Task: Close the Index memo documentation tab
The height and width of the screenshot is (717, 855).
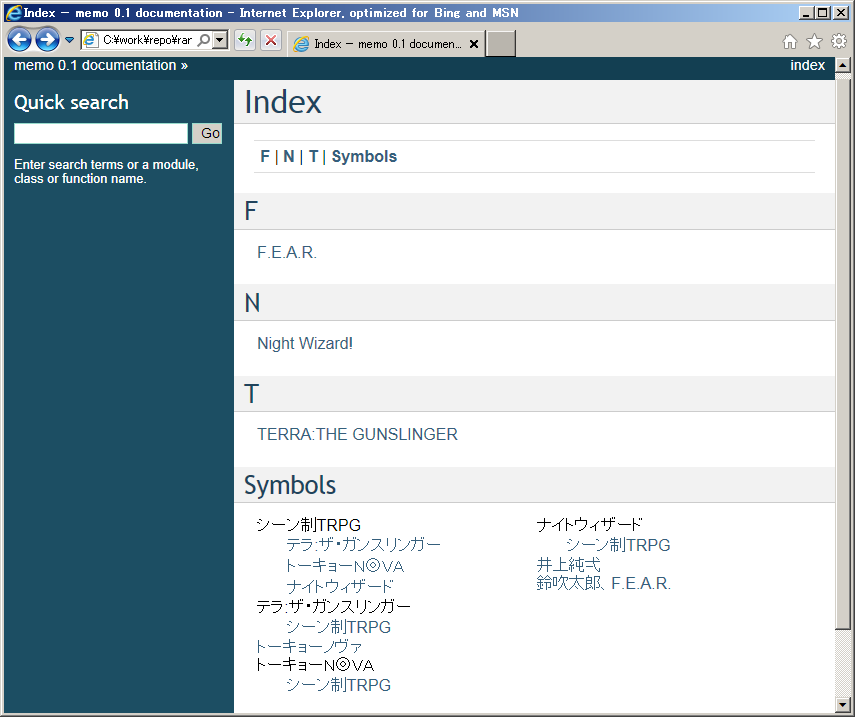Action: click(474, 44)
